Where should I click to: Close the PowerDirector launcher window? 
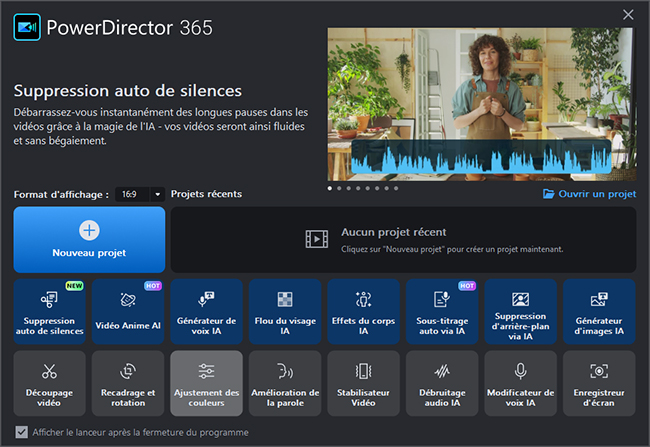coord(628,15)
